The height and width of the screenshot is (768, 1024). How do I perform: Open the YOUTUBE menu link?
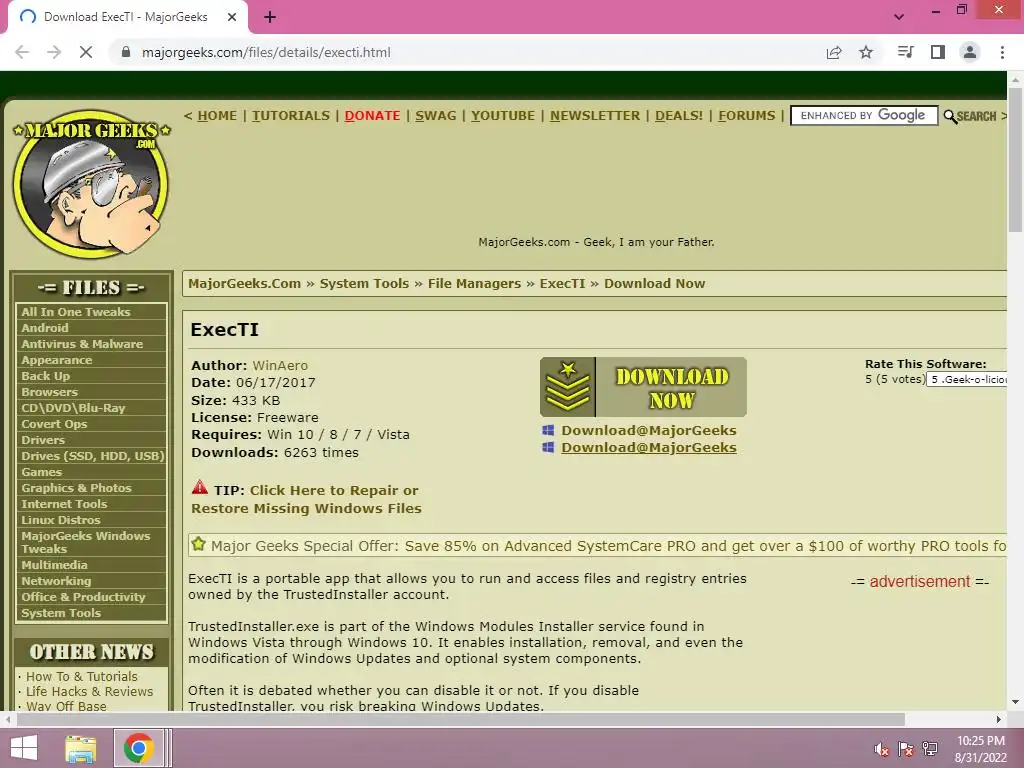503,116
